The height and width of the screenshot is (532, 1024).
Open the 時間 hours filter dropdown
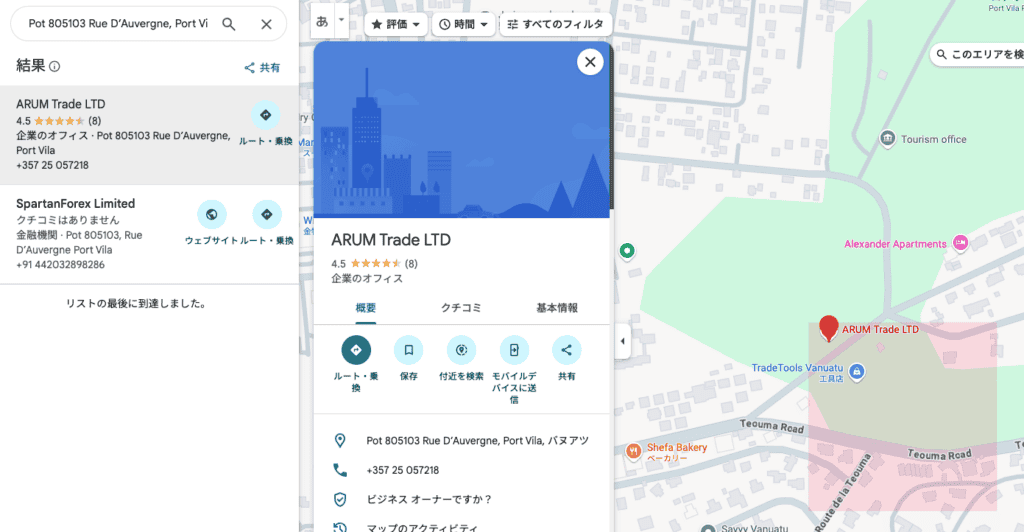[463, 24]
